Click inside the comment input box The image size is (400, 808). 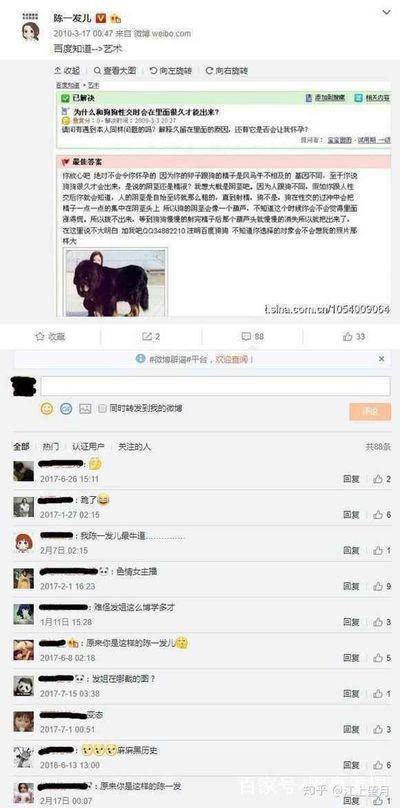[x=215, y=386]
